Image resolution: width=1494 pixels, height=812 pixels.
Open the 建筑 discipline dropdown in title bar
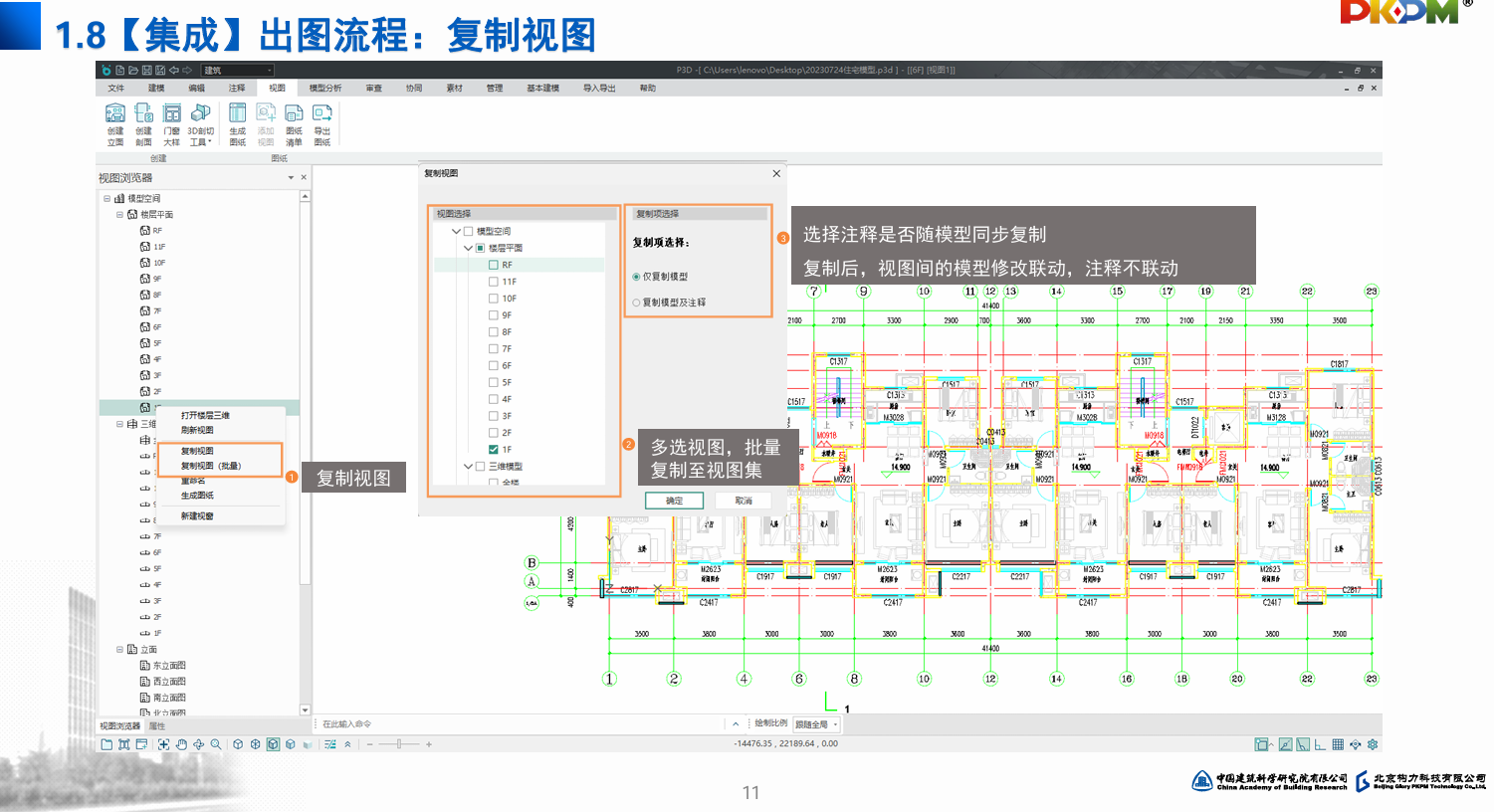tap(238, 71)
